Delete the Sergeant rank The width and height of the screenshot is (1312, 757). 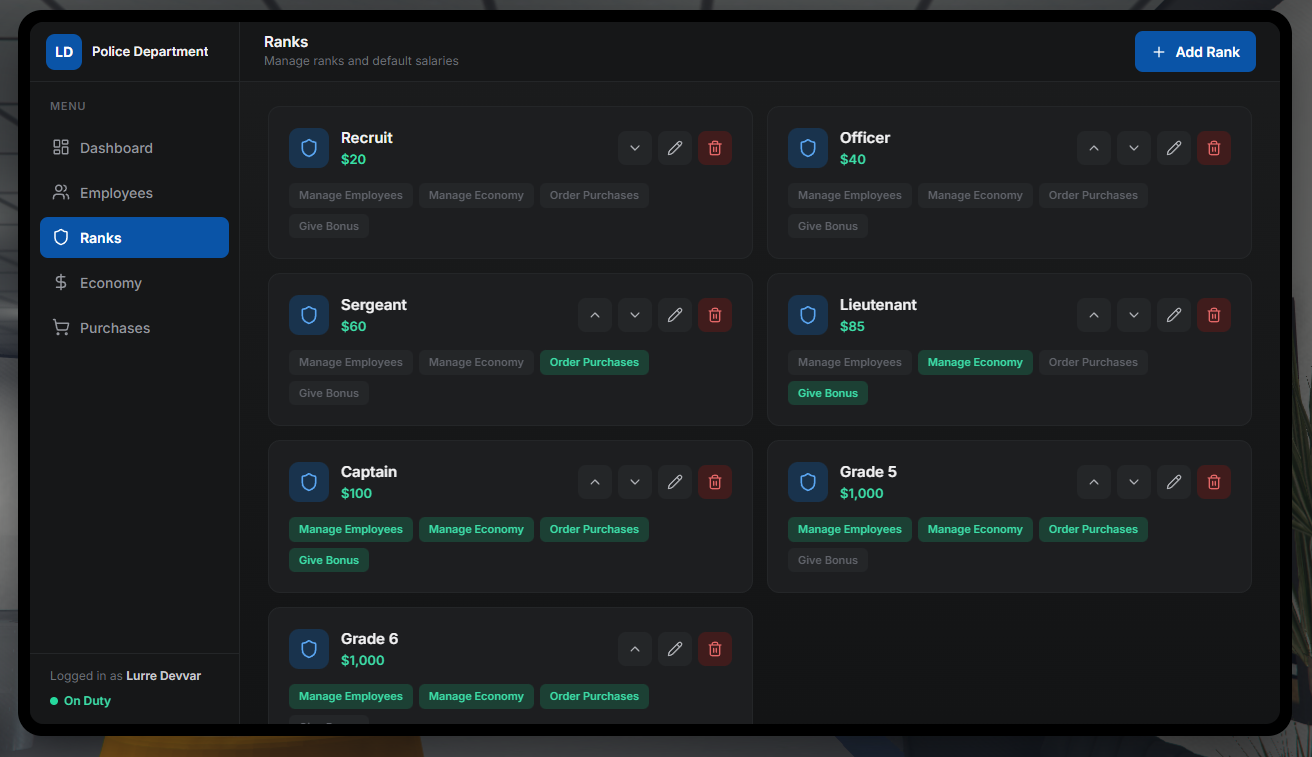(x=715, y=315)
